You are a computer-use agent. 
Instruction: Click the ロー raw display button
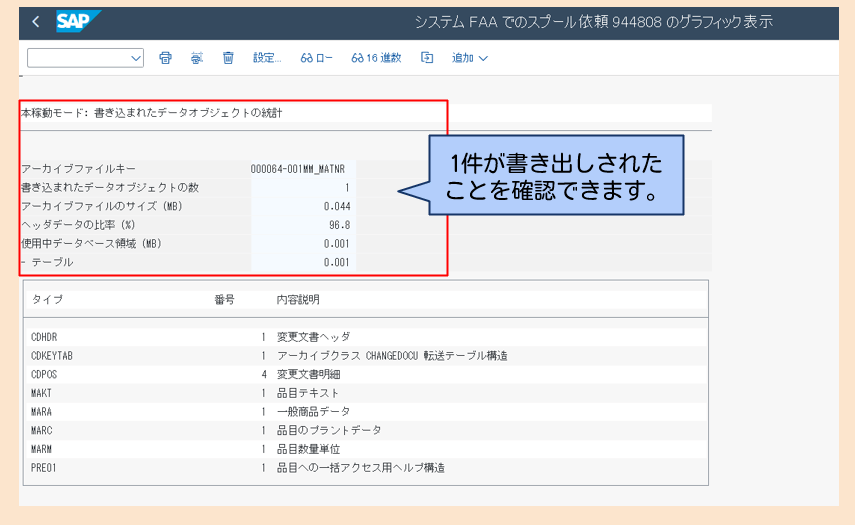pos(316,58)
